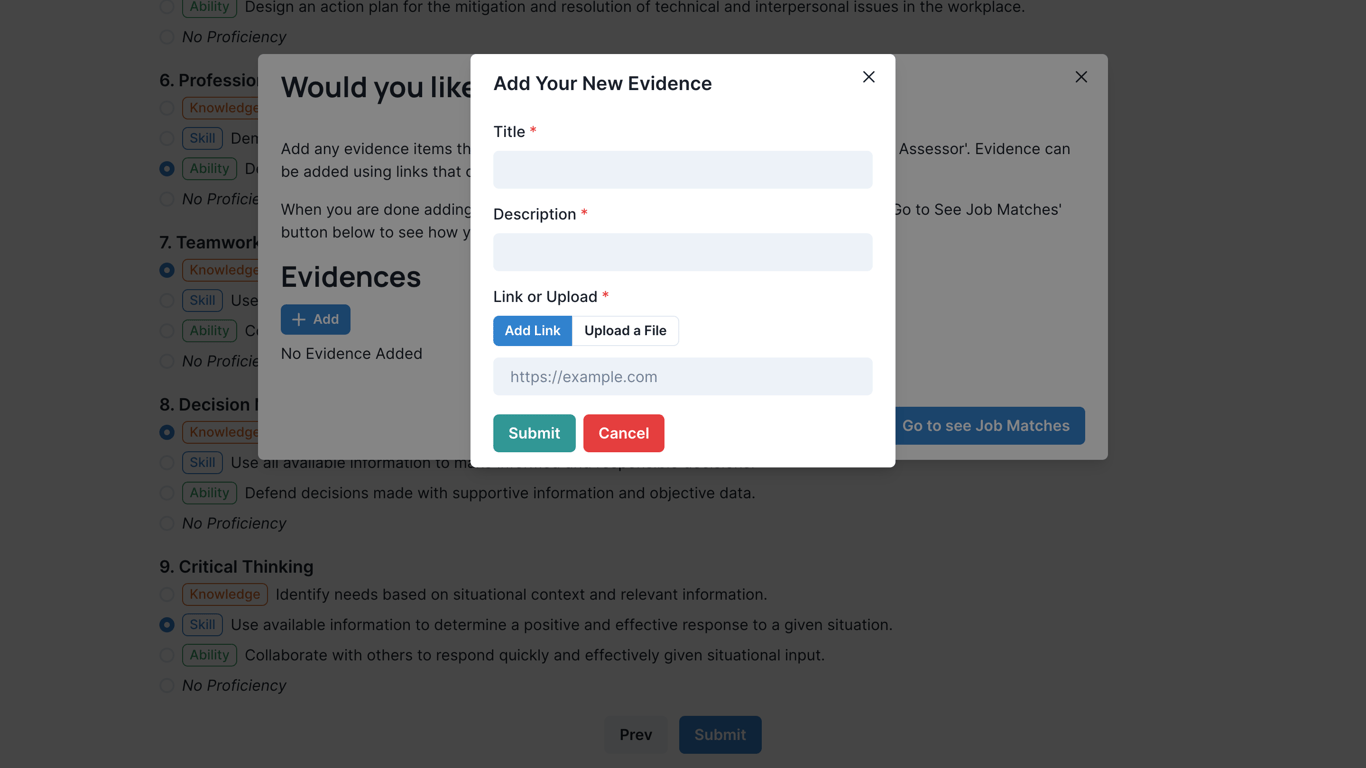Click the bottom page Submit button
Image resolution: width=1366 pixels, height=768 pixels.
[720, 735]
